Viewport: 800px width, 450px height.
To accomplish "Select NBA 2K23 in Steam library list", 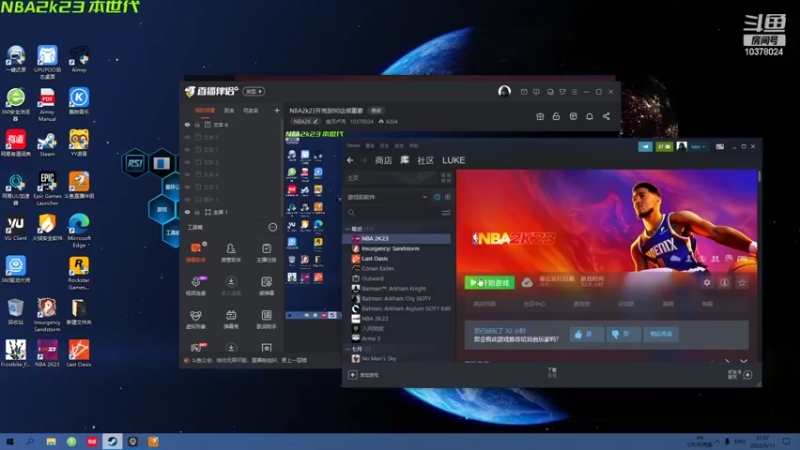I will (398, 238).
